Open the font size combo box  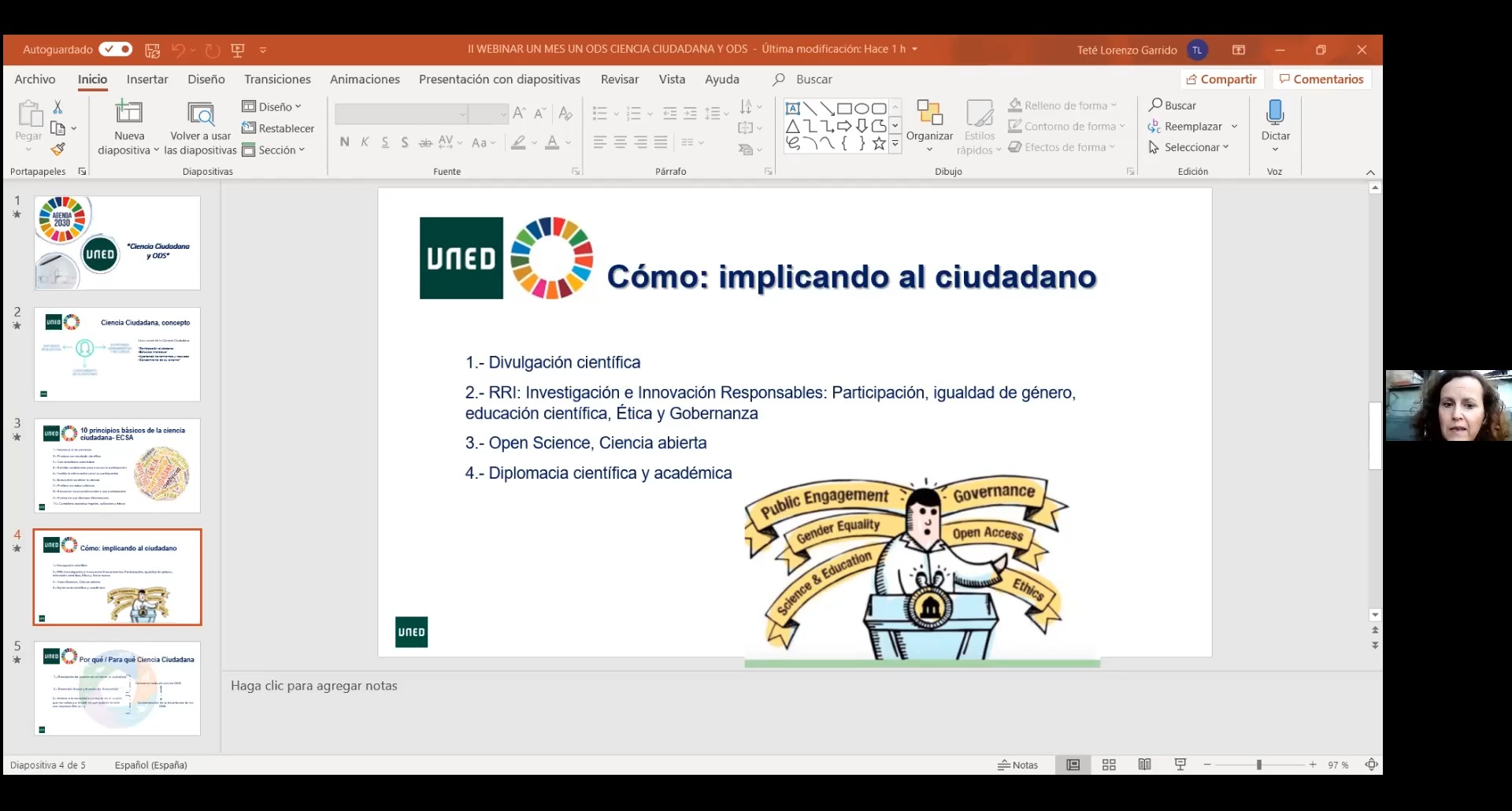[x=488, y=114]
